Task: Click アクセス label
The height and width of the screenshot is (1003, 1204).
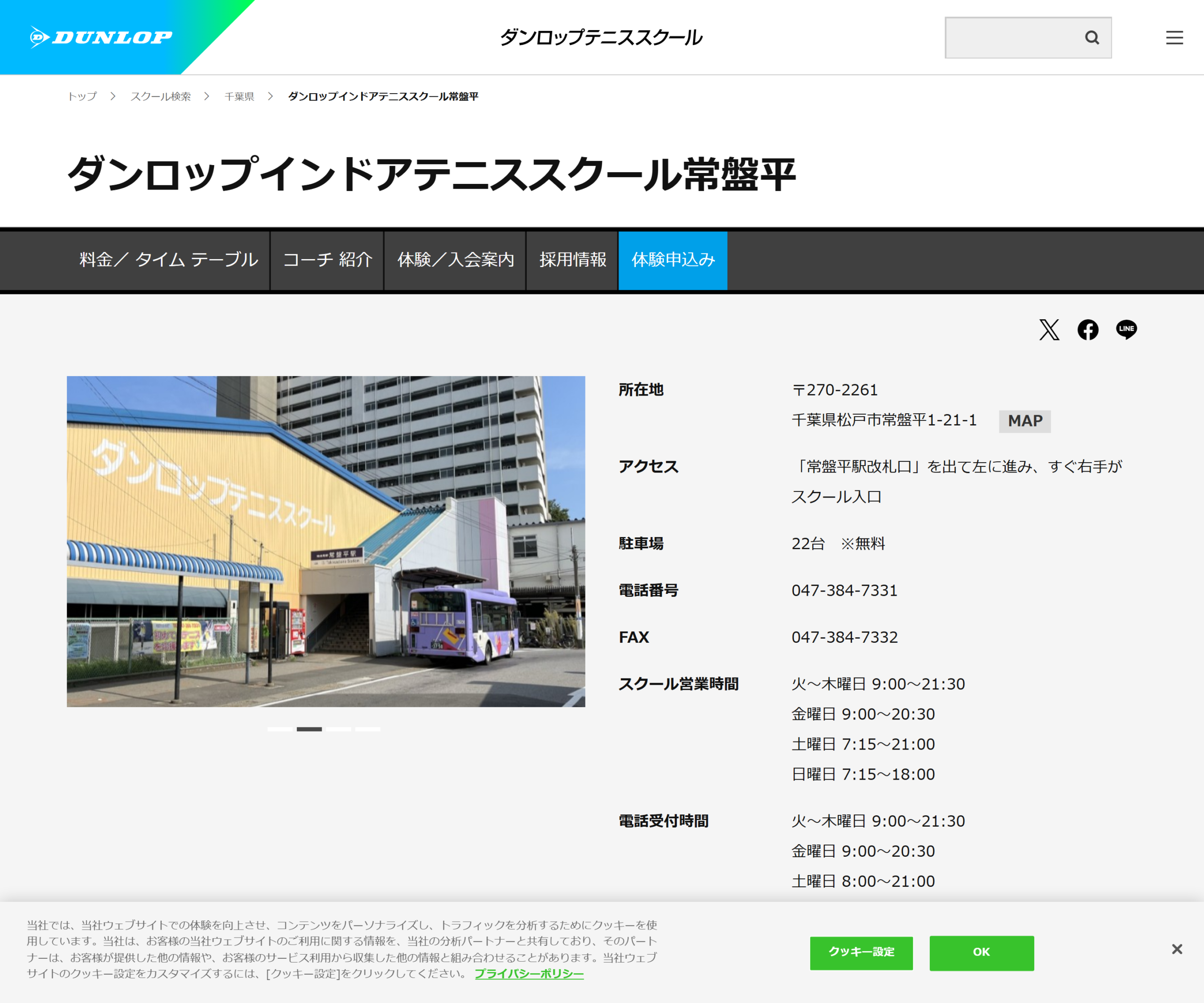Action: 649,466
